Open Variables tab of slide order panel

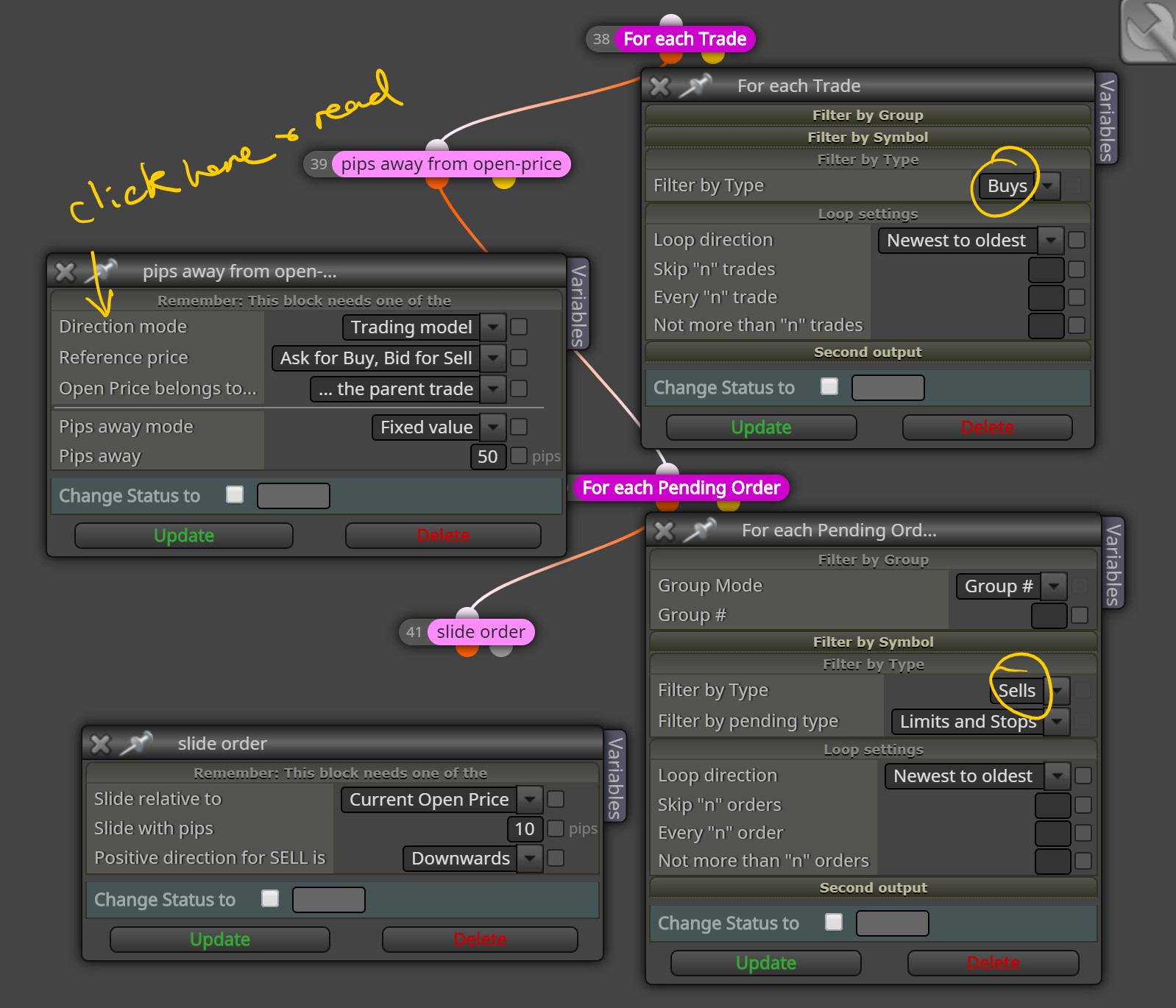614,775
